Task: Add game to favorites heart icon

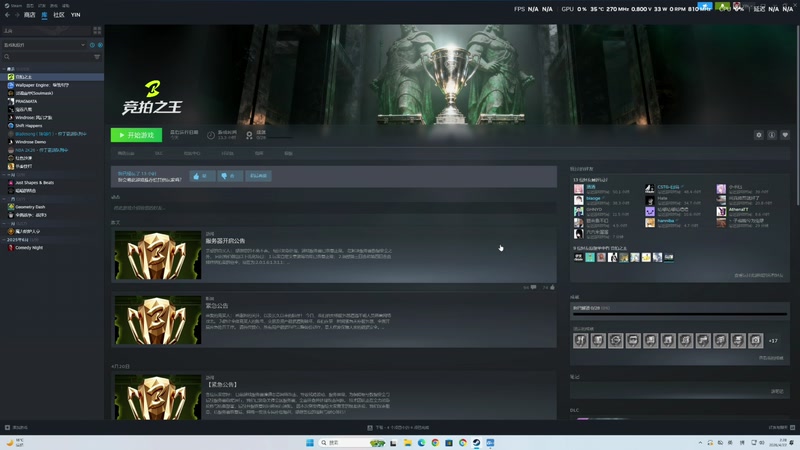Action: point(785,135)
